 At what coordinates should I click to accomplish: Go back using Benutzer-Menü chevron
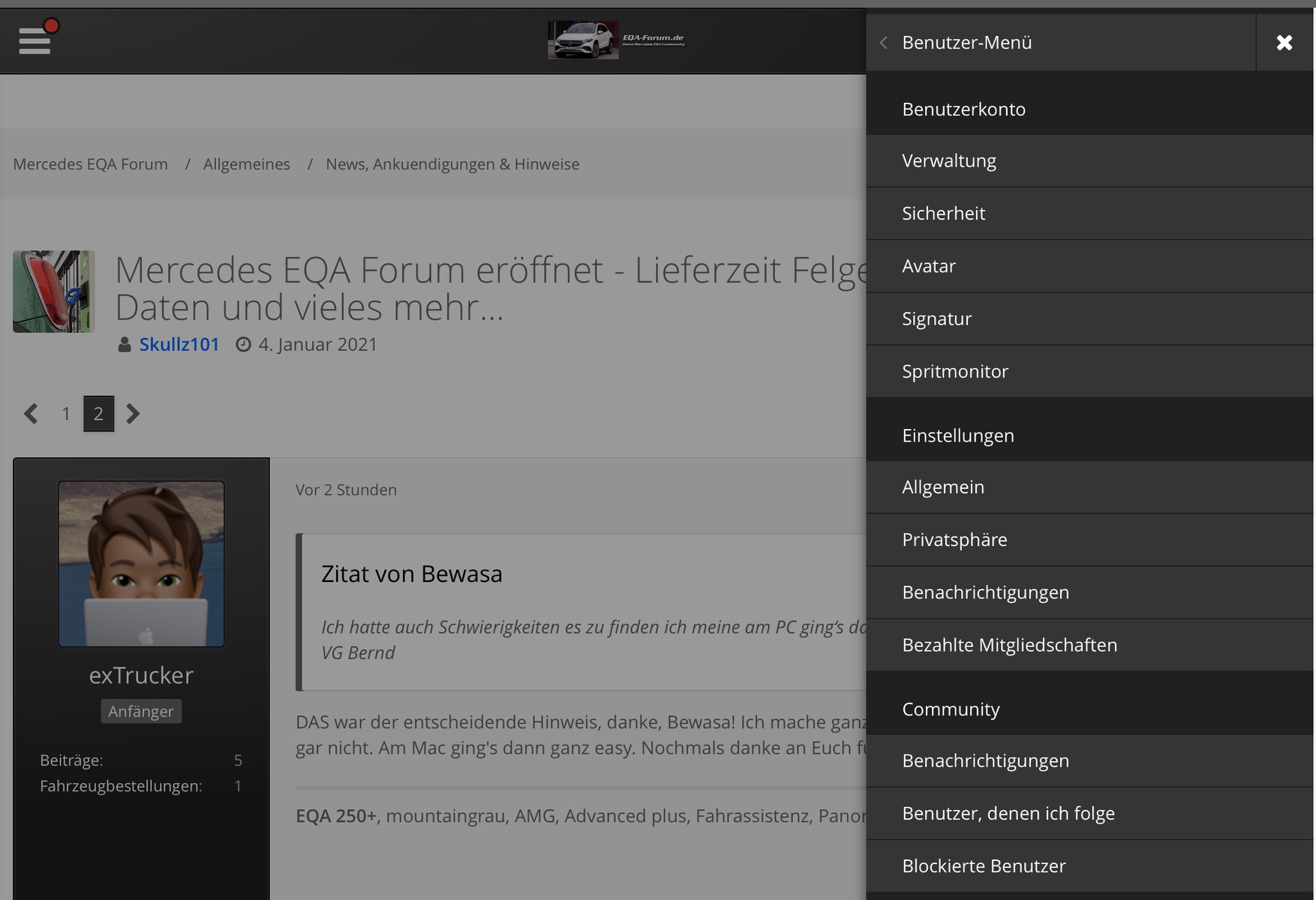pos(884,43)
